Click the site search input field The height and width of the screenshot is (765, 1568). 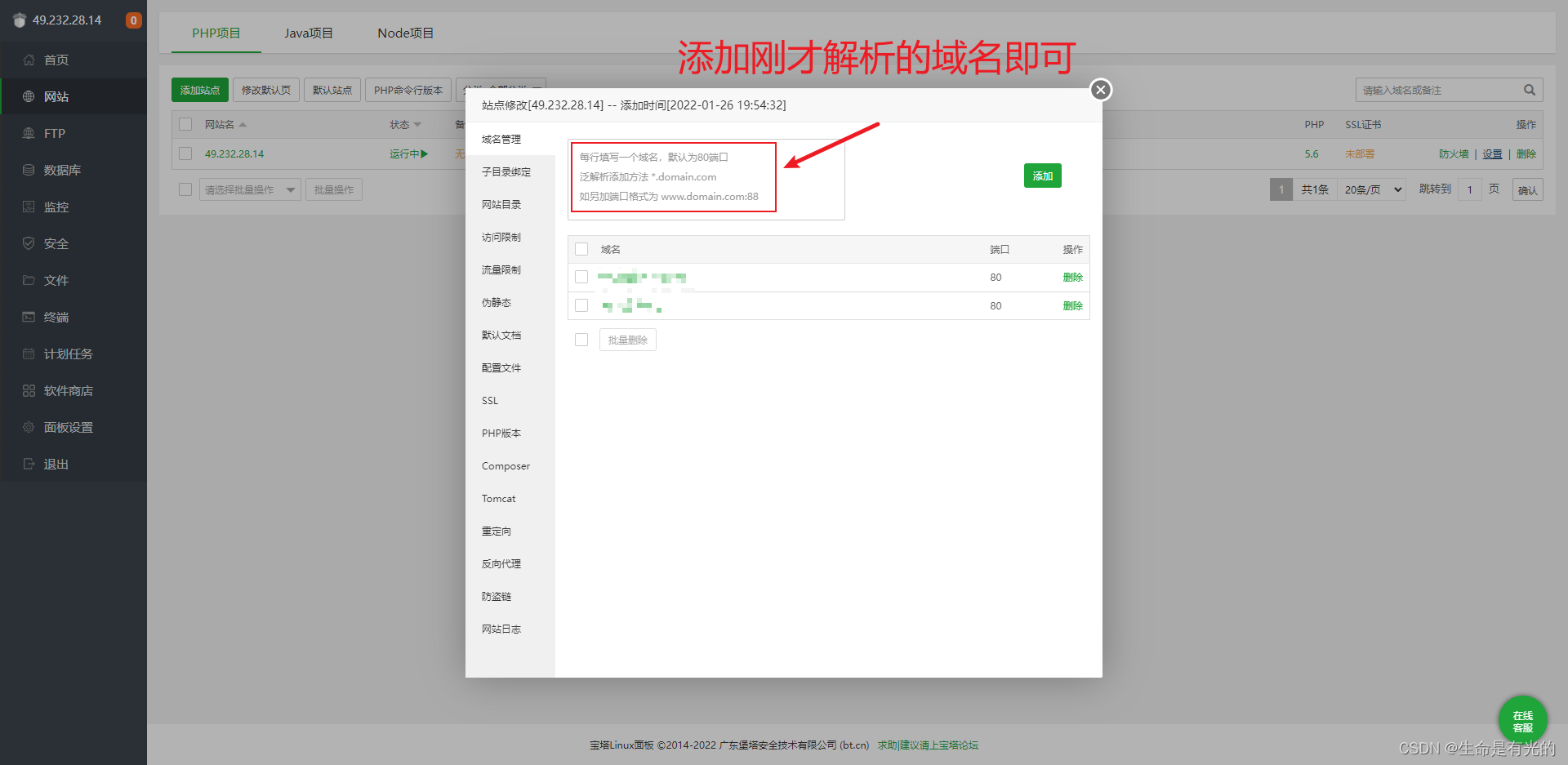(x=1437, y=90)
